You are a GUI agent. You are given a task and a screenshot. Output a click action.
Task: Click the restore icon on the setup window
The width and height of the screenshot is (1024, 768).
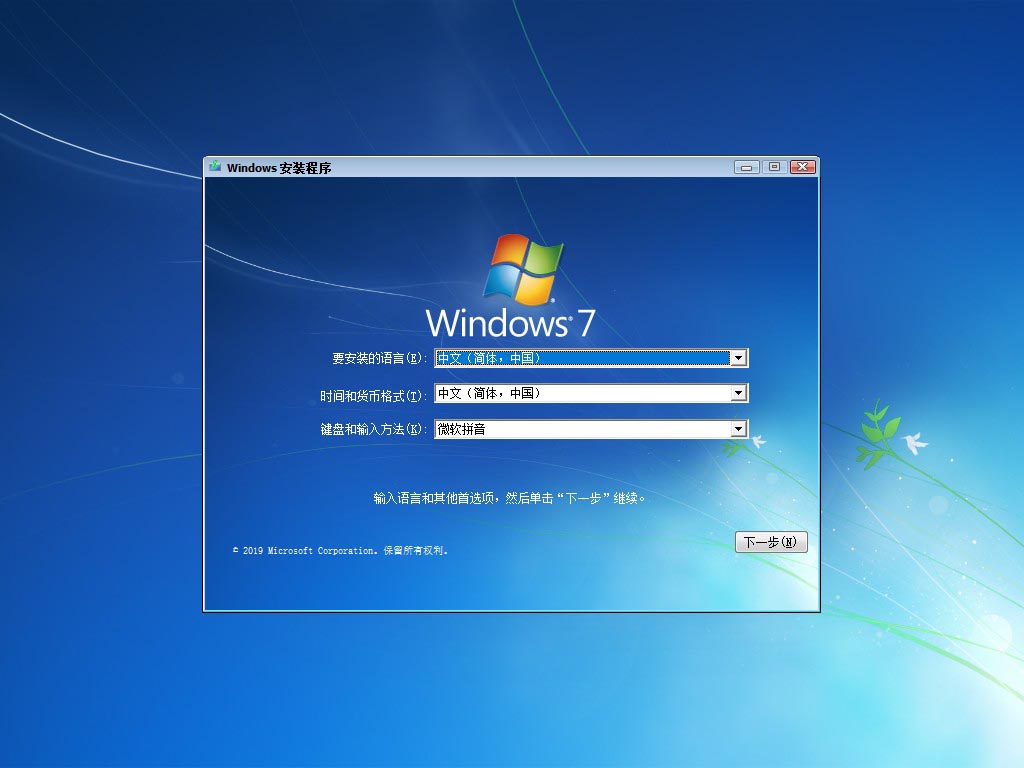tap(775, 166)
